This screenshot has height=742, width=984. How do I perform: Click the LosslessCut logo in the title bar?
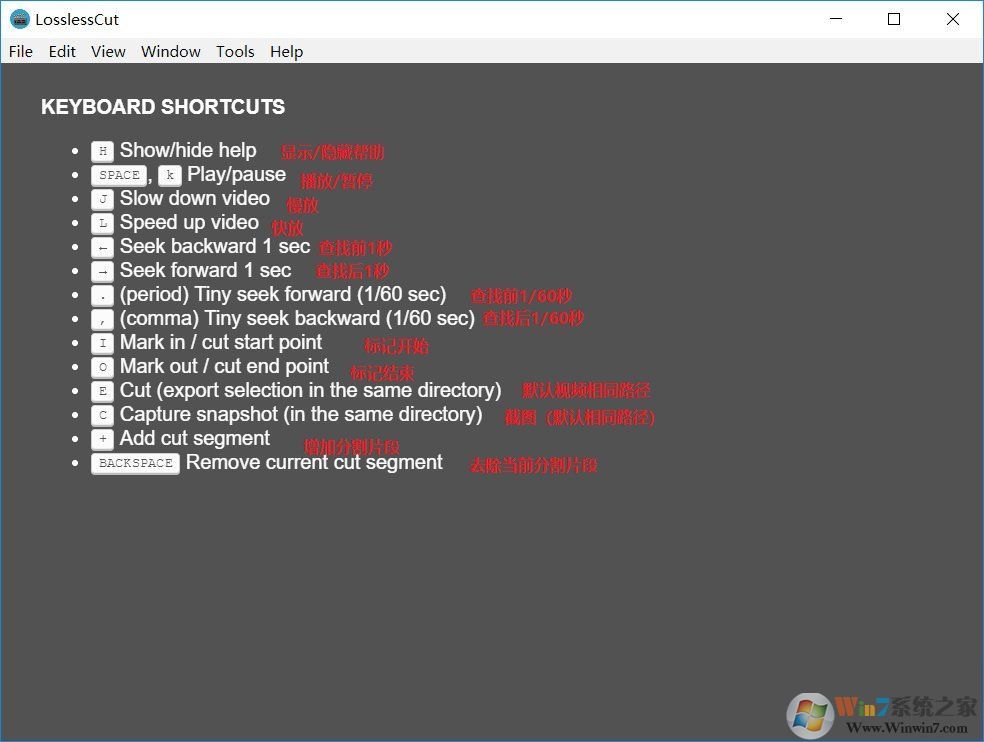[20, 18]
